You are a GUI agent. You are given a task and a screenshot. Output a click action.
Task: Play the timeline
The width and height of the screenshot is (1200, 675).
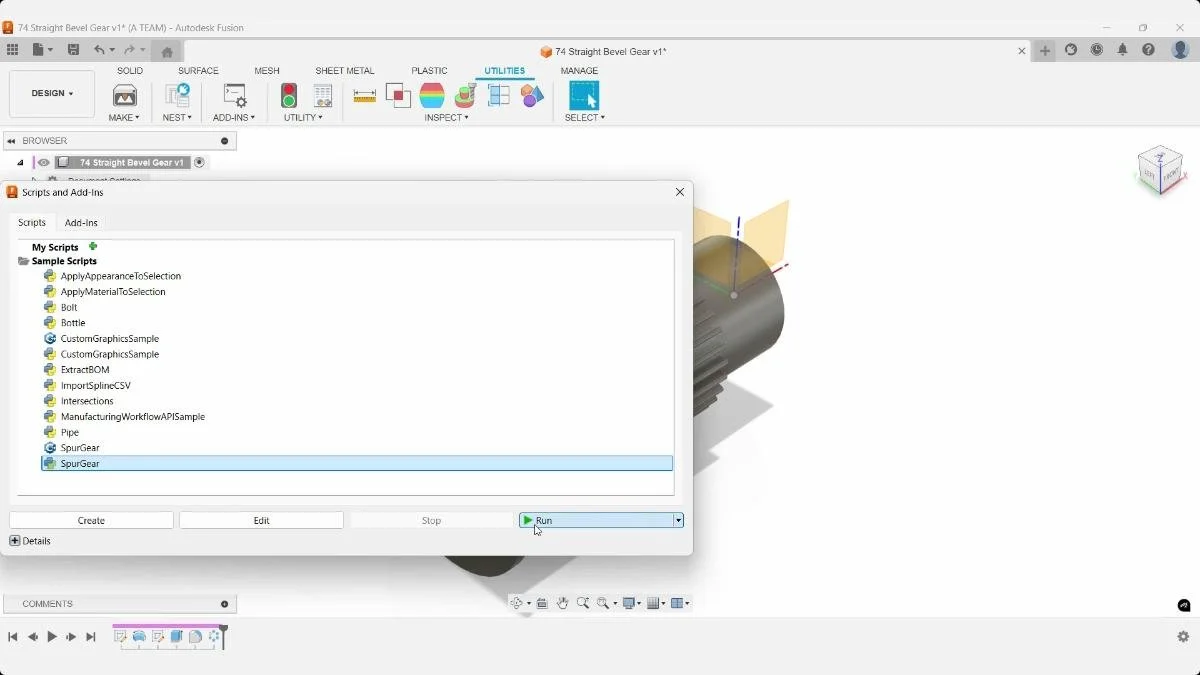tap(52, 637)
